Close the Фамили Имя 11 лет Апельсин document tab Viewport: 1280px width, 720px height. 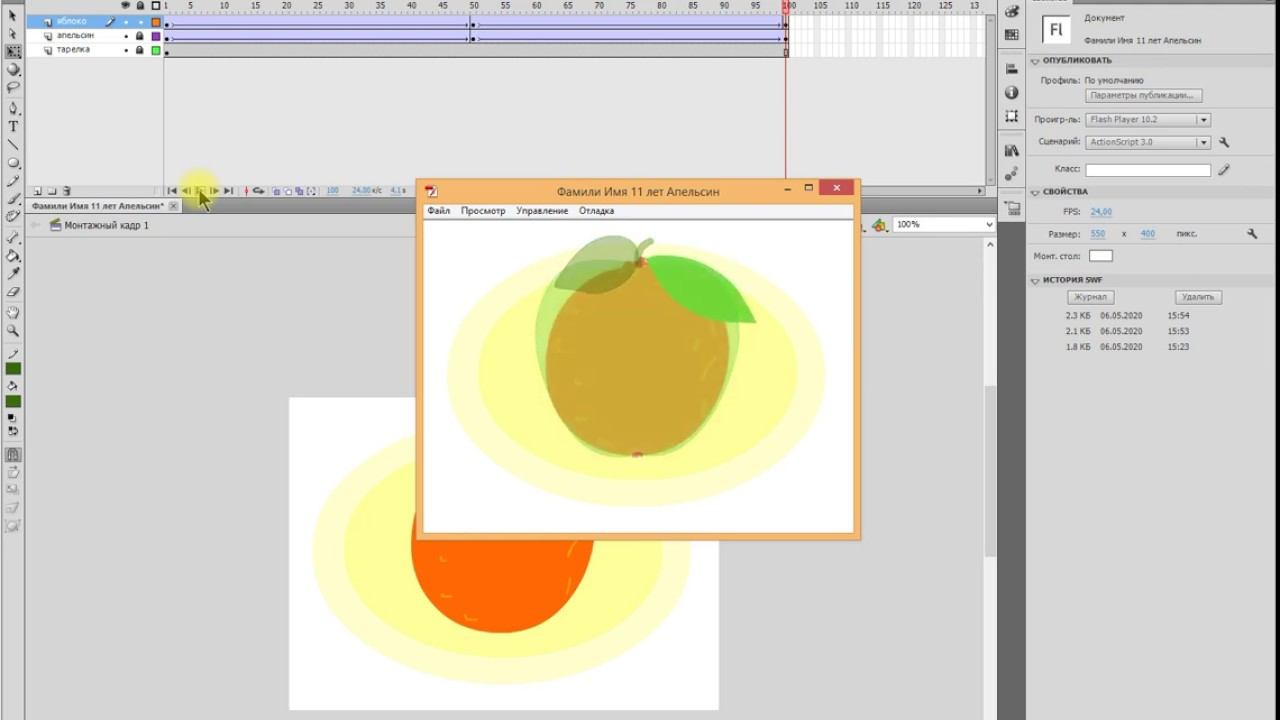(173, 206)
